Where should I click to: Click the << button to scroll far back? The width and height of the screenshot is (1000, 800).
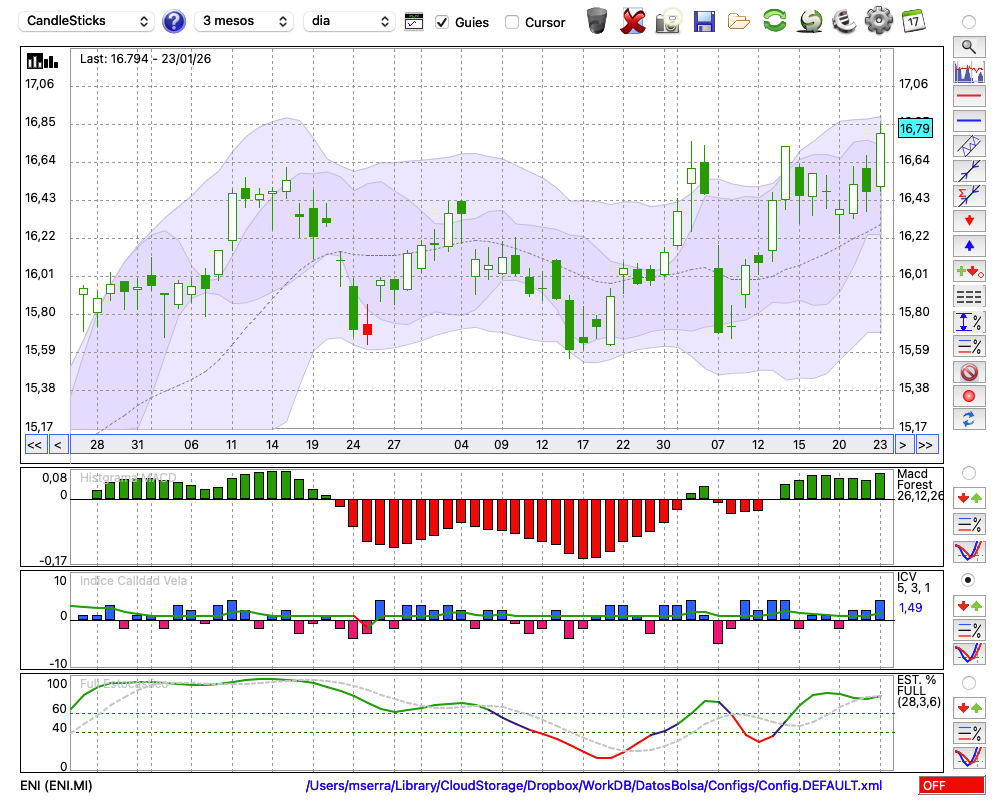click(34, 445)
